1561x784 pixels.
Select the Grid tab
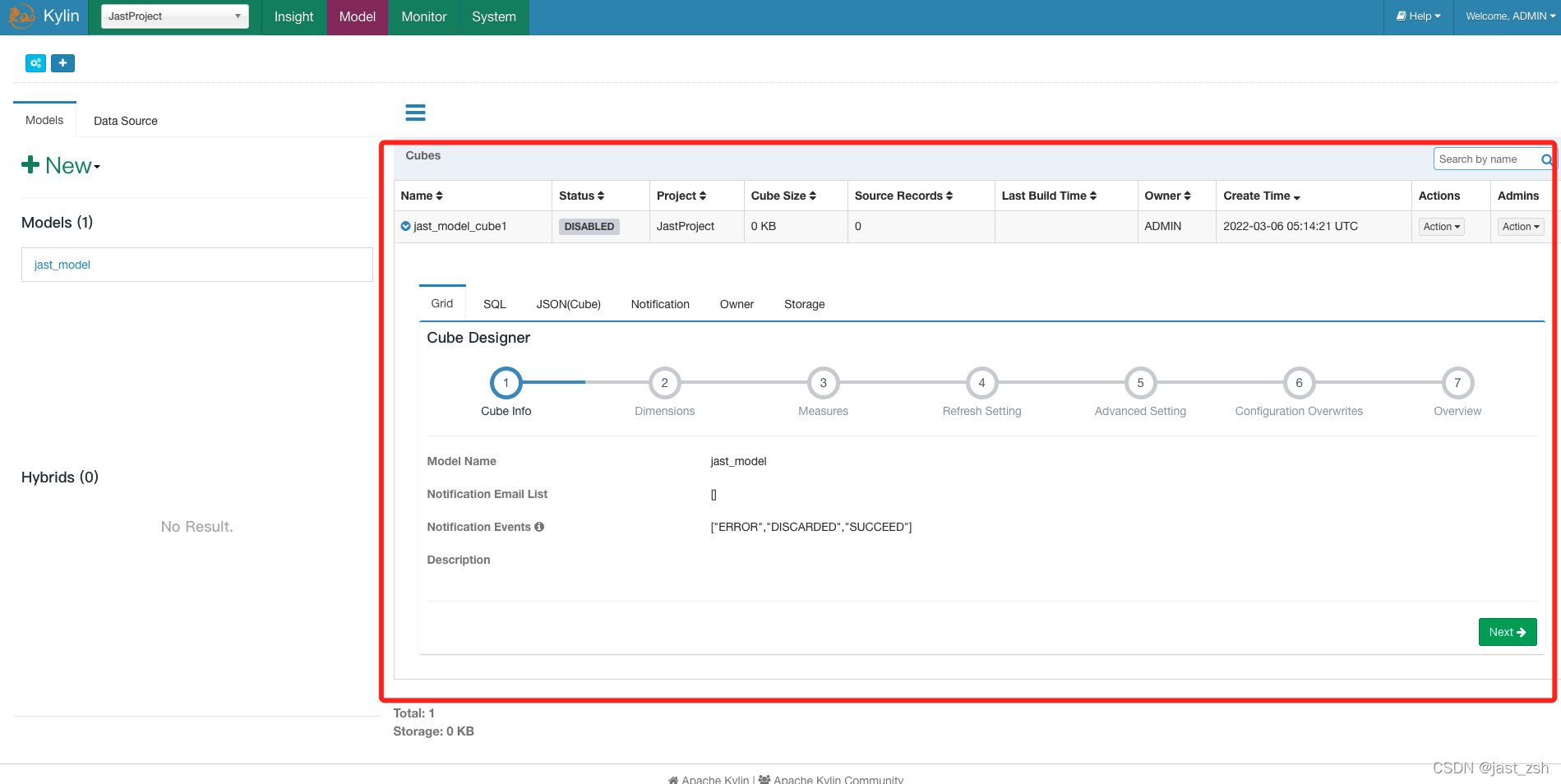[442, 303]
